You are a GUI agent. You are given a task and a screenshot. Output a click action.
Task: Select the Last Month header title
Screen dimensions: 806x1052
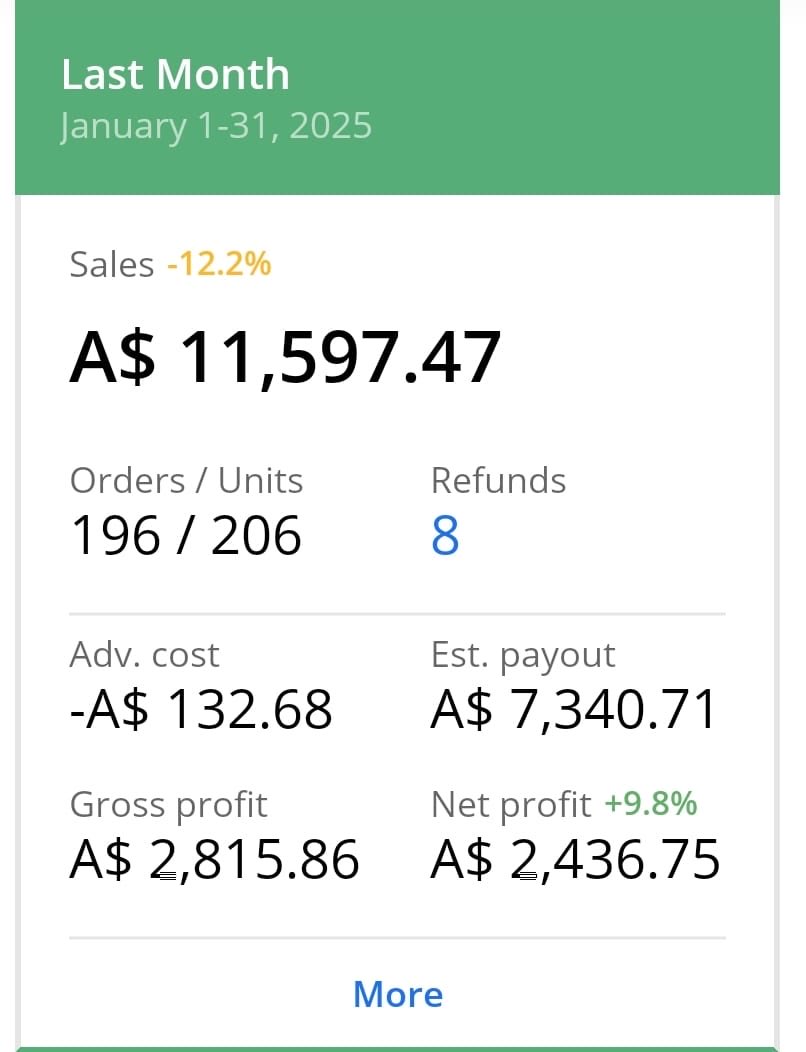[x=175, y=74]
